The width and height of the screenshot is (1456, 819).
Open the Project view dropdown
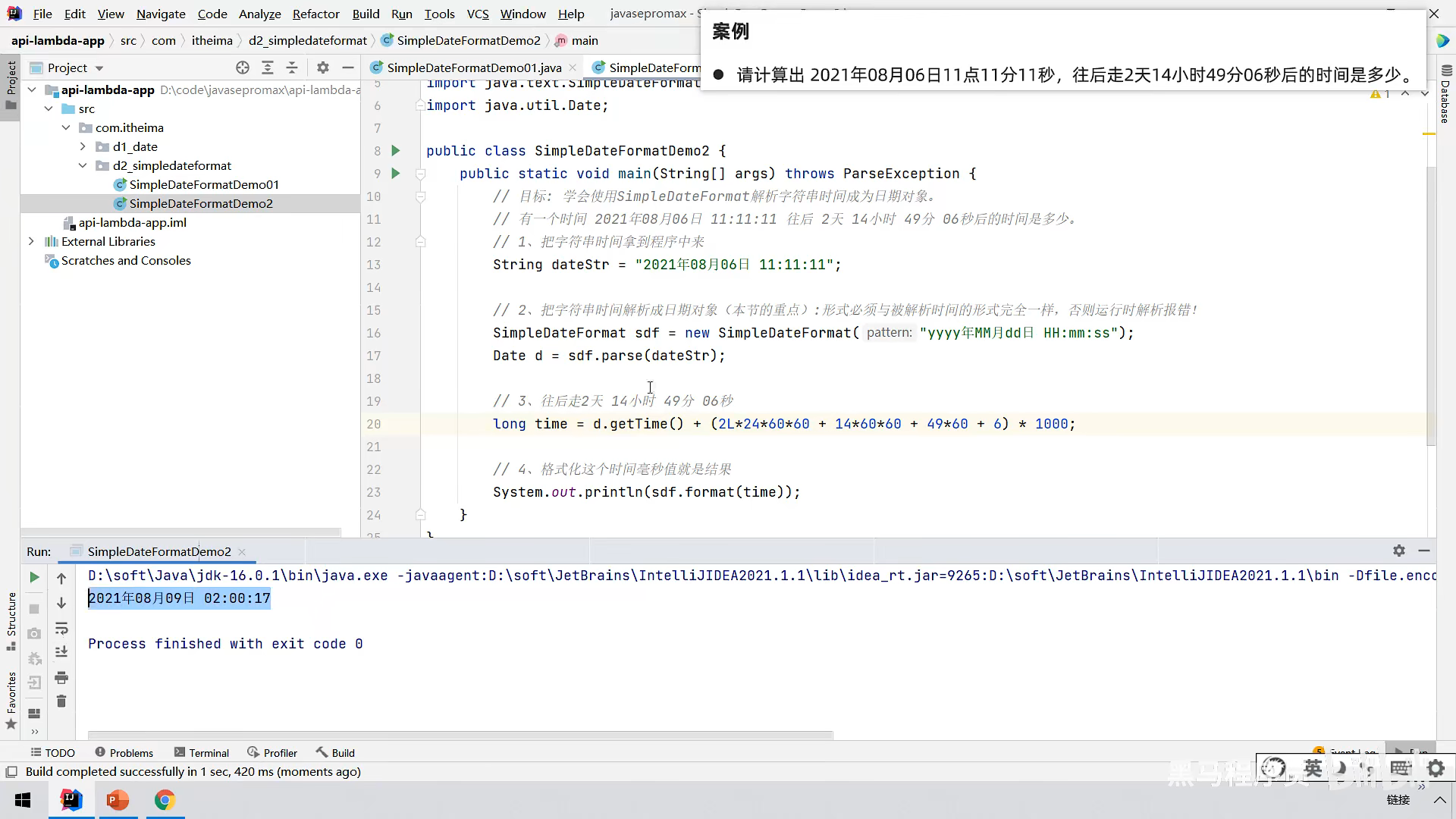click(99, 68)
